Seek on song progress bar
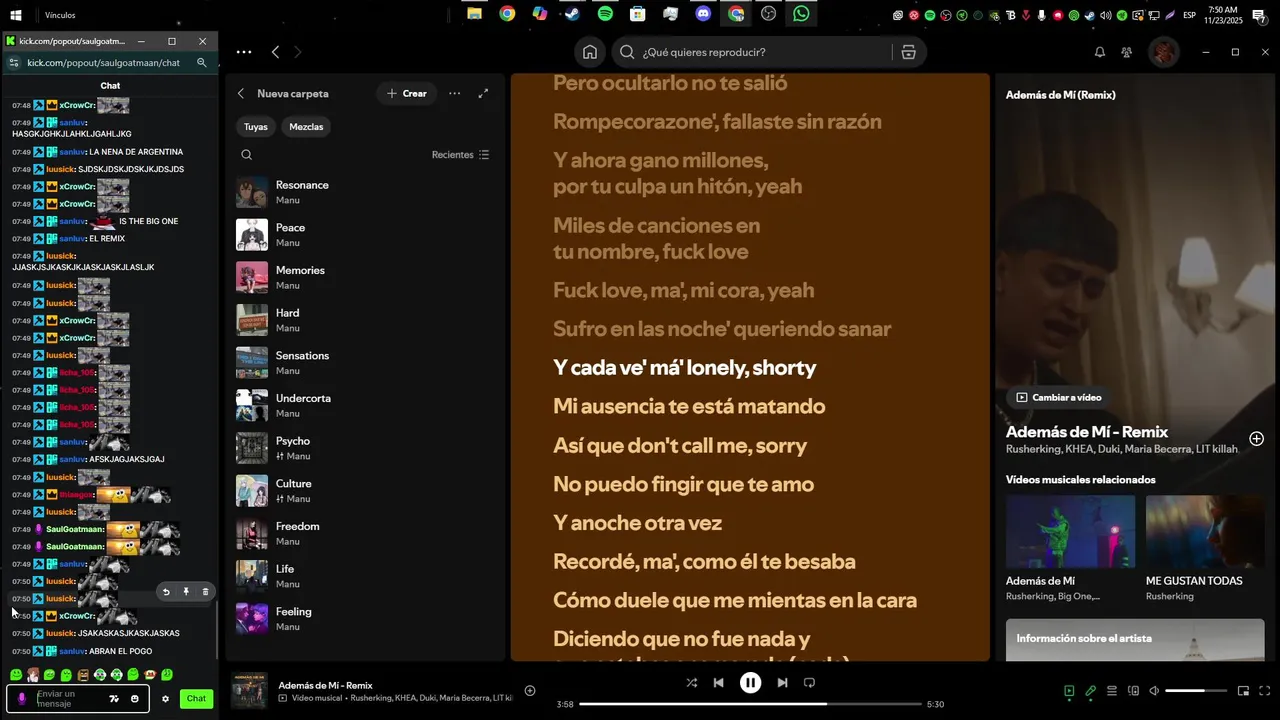This screenshot has width=1280, height=720. pyautogui.click(x=748, y=704)
